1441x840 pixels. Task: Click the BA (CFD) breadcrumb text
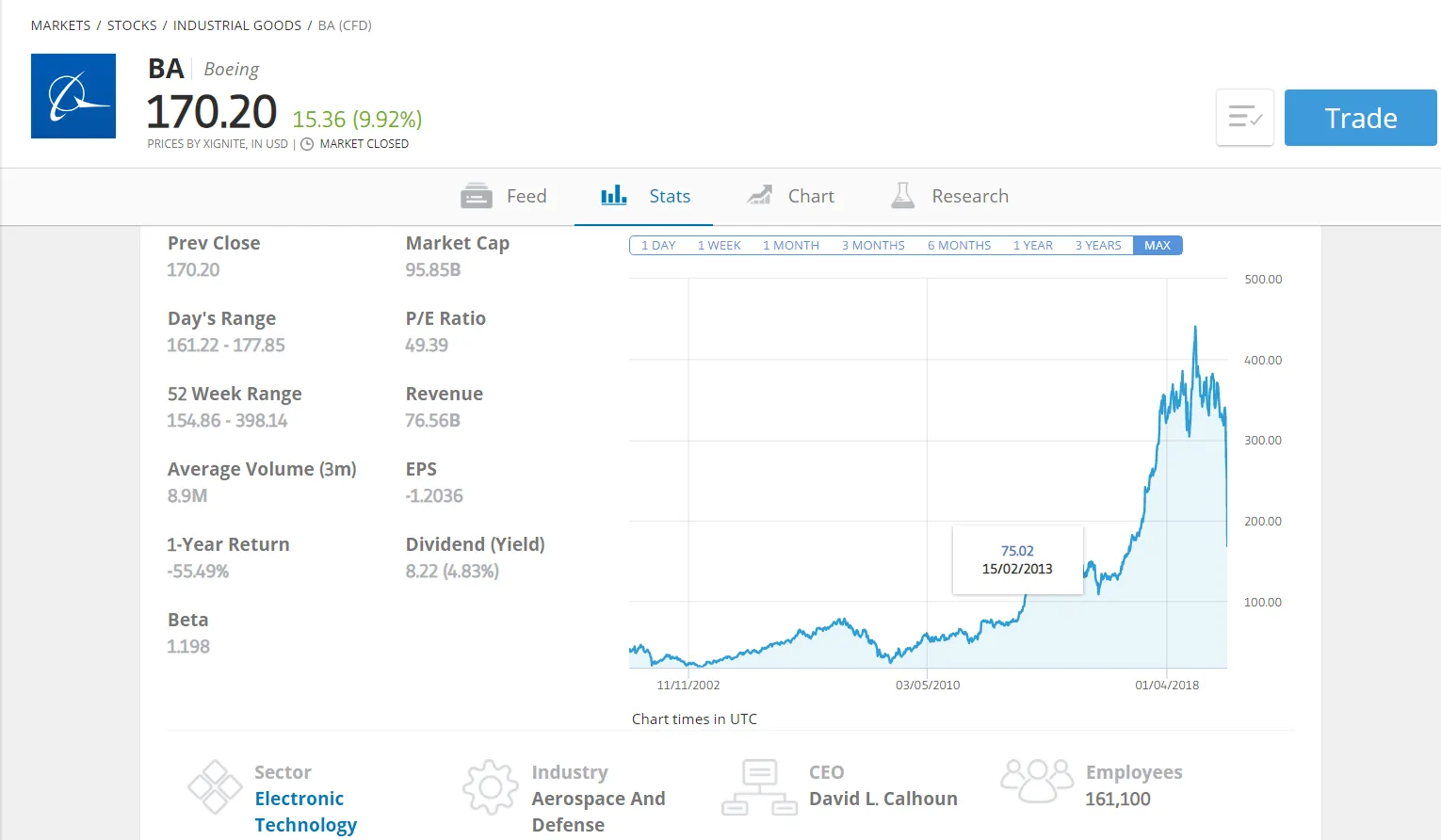point(345,25)
